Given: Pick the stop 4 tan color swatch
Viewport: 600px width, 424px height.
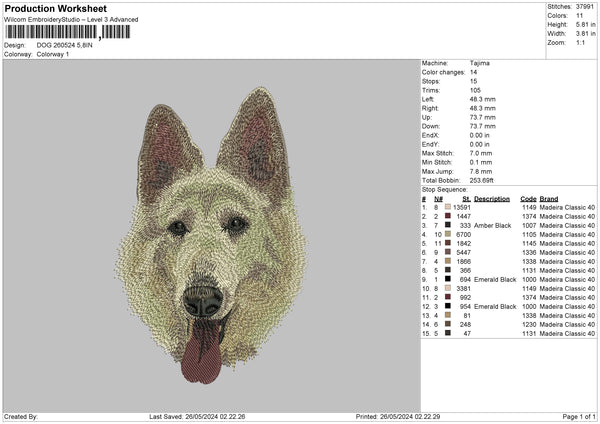Looking at the screenshot, I should coord(447,234).
